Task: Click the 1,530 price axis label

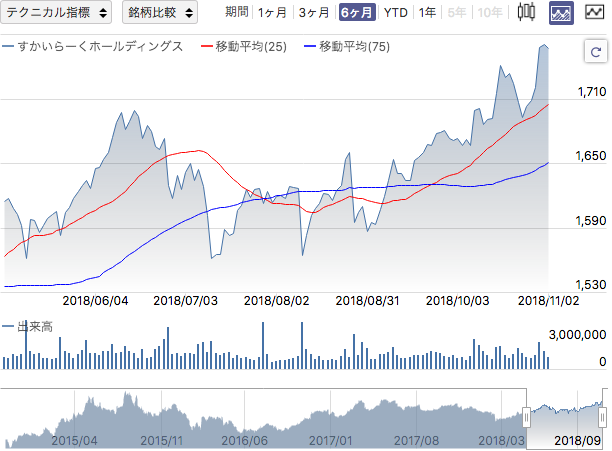Action: [591, 285]
